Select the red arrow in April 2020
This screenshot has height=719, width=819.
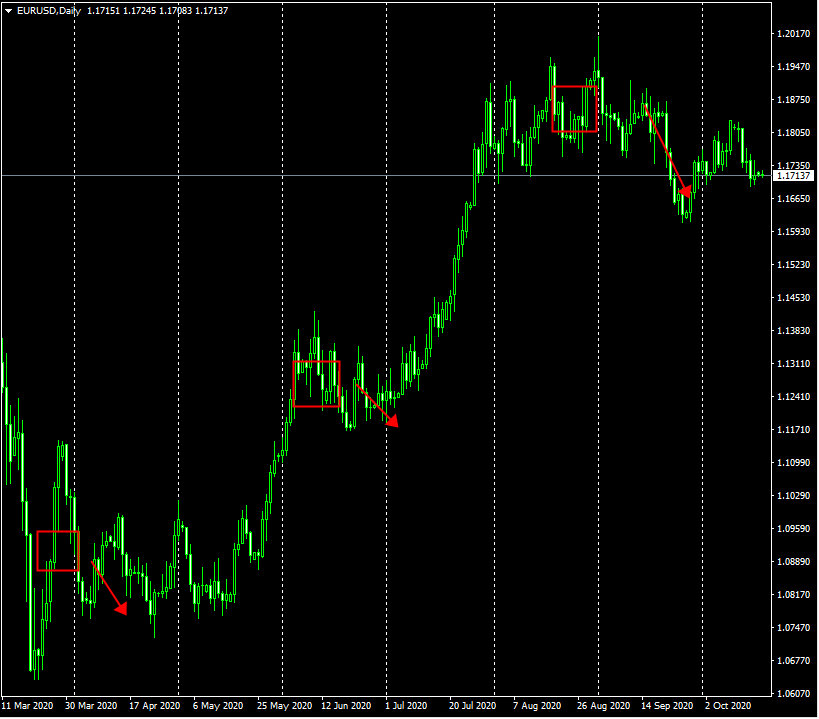(x=108, y=586)
